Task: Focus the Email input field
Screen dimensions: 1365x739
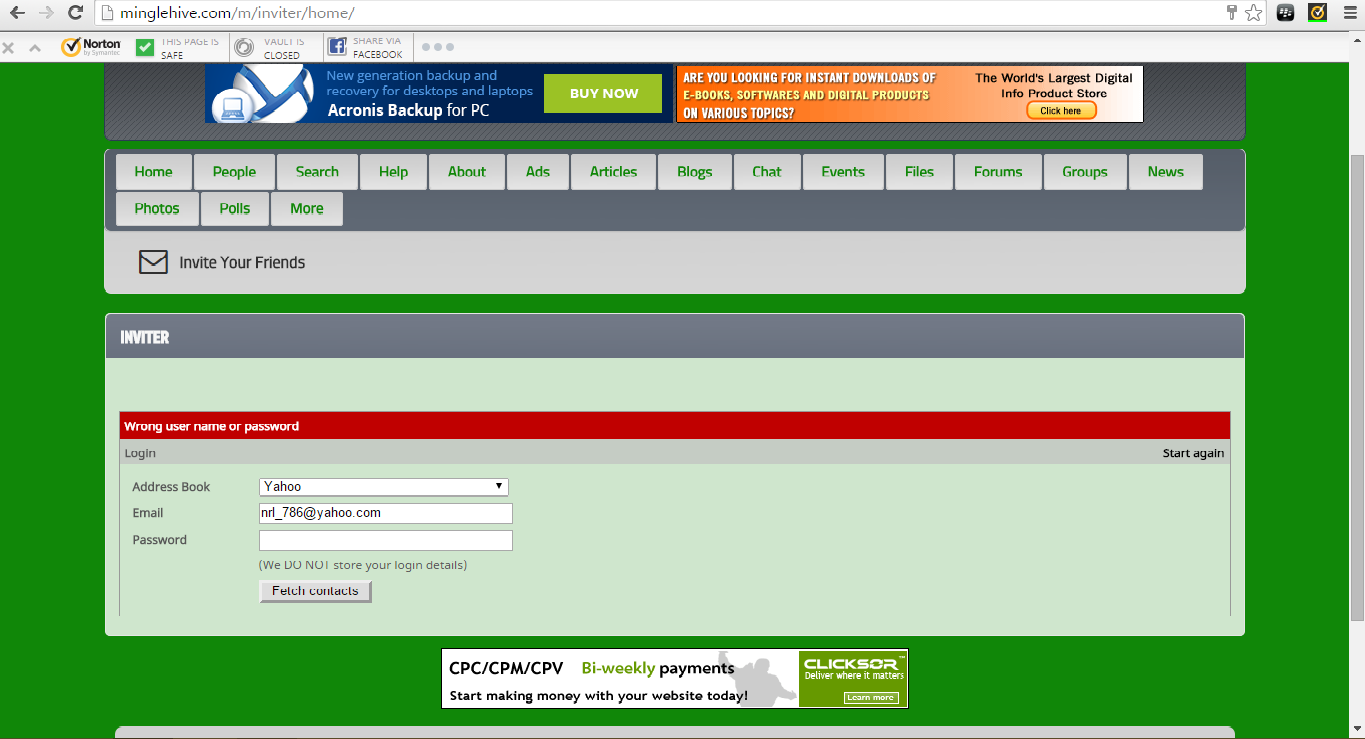Action: coord(386,513)
